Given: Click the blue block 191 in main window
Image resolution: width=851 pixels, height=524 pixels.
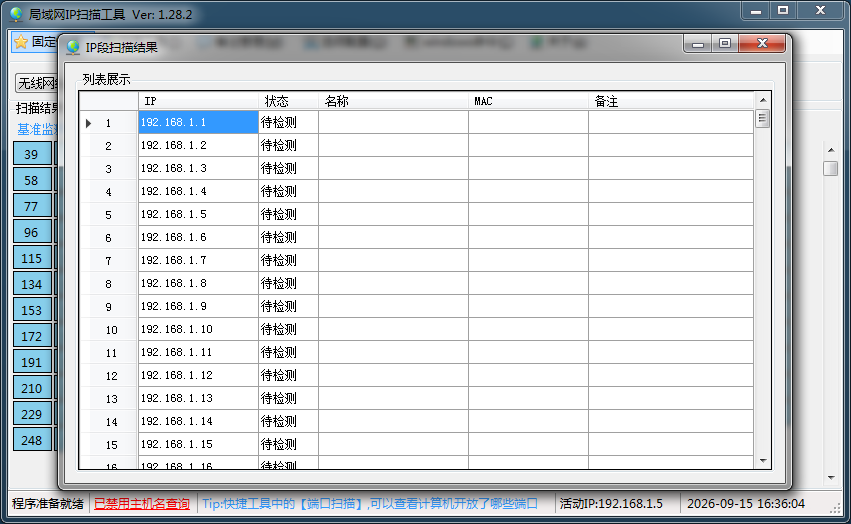Looking at the screenshot, I should click(x=32, y=362).
